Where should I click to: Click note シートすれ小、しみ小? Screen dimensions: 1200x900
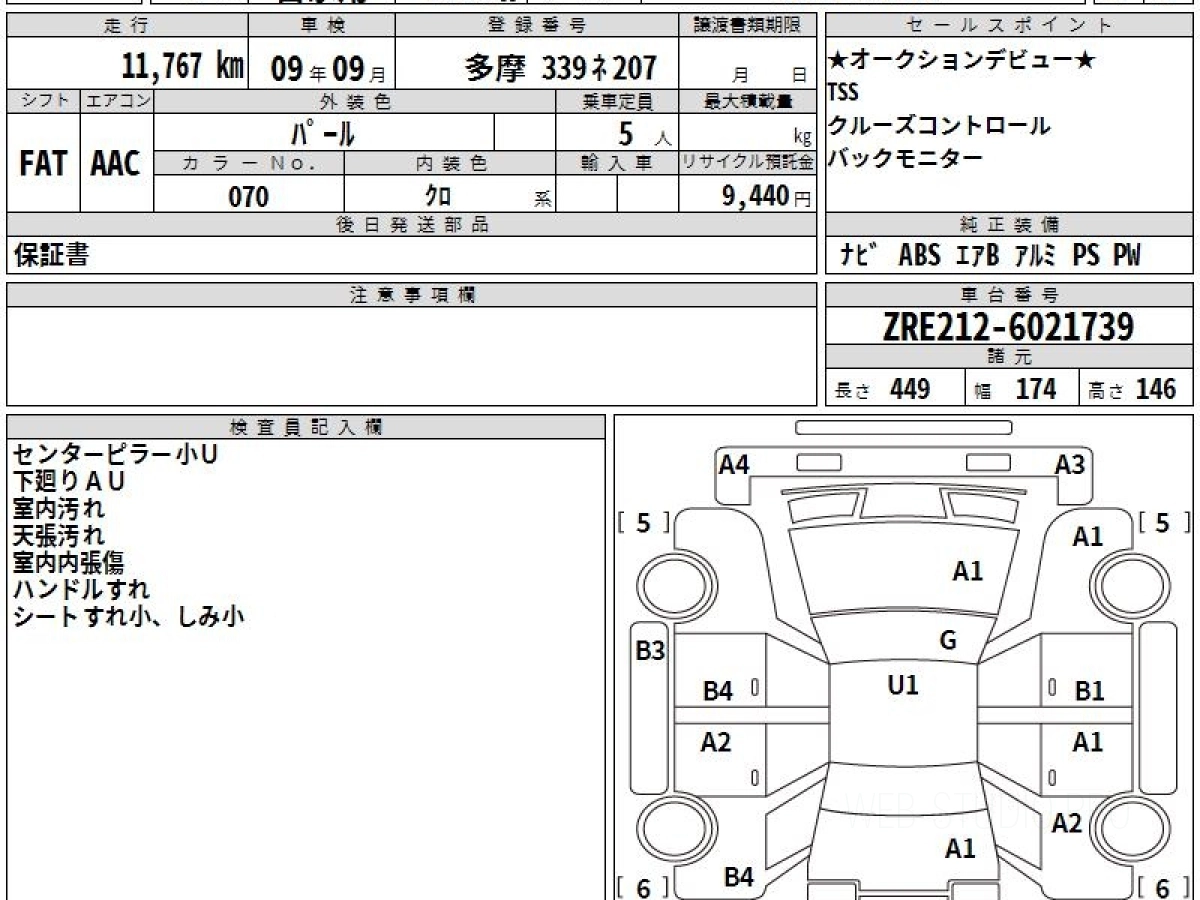click(x=129, y=617)
